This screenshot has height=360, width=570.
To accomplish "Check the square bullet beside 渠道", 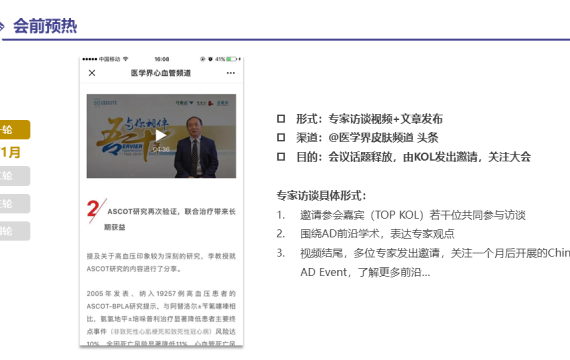I will 281,137.
